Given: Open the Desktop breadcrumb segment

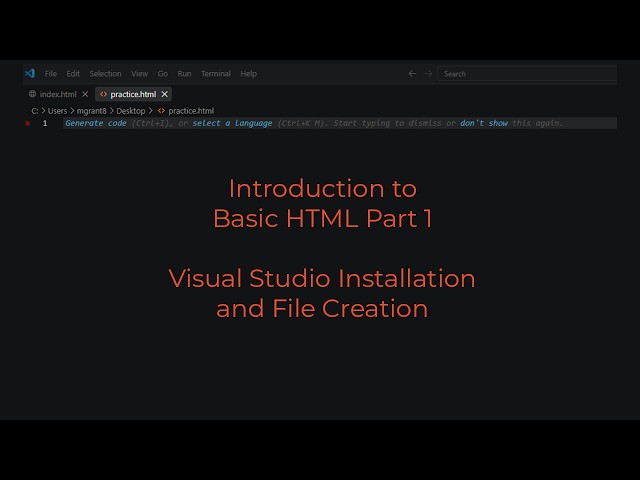Looking at the screenshot, I should tap(131, 111).
